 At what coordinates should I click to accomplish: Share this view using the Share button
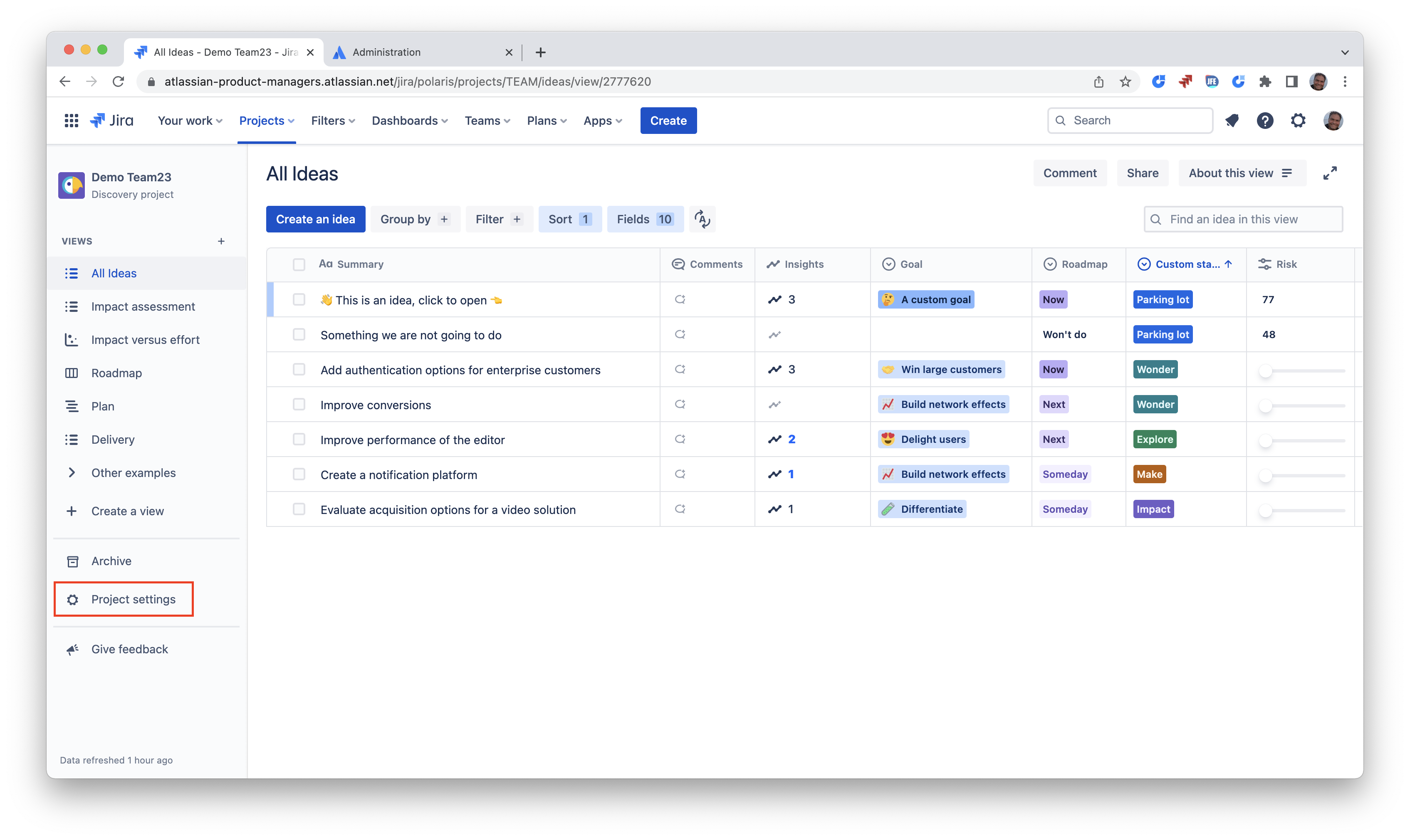pos(1142,173)
